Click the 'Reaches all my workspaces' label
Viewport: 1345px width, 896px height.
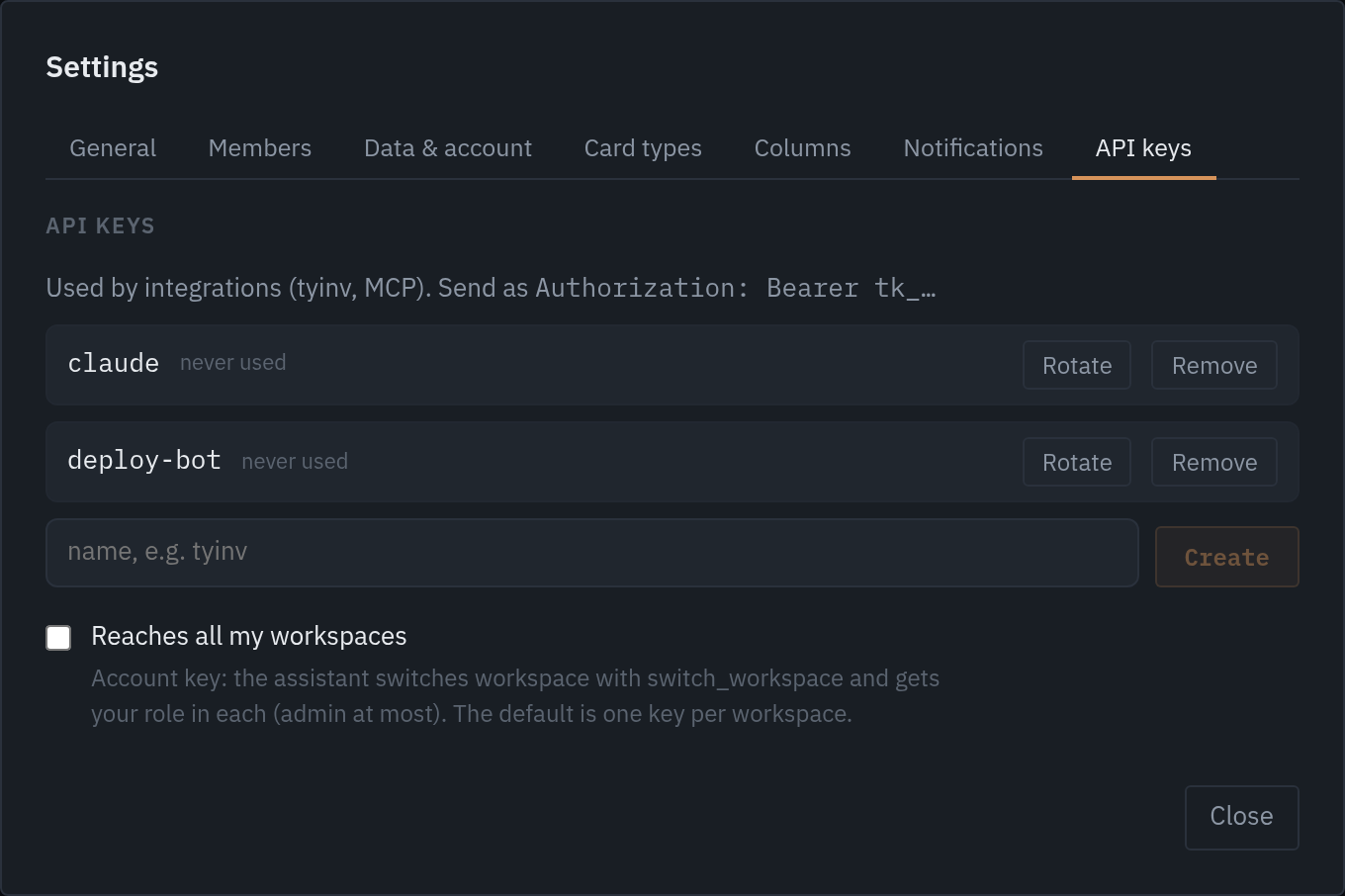[x=249, y=636]
